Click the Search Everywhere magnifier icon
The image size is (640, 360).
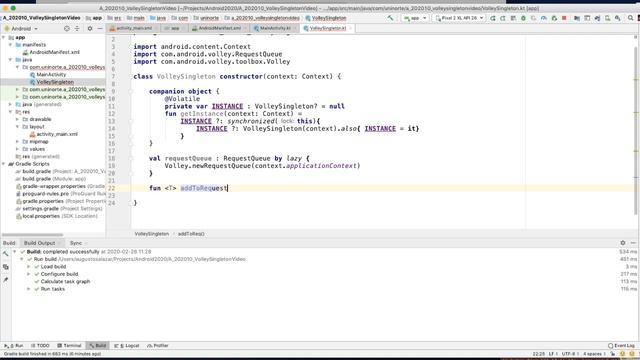coord(631,18)
